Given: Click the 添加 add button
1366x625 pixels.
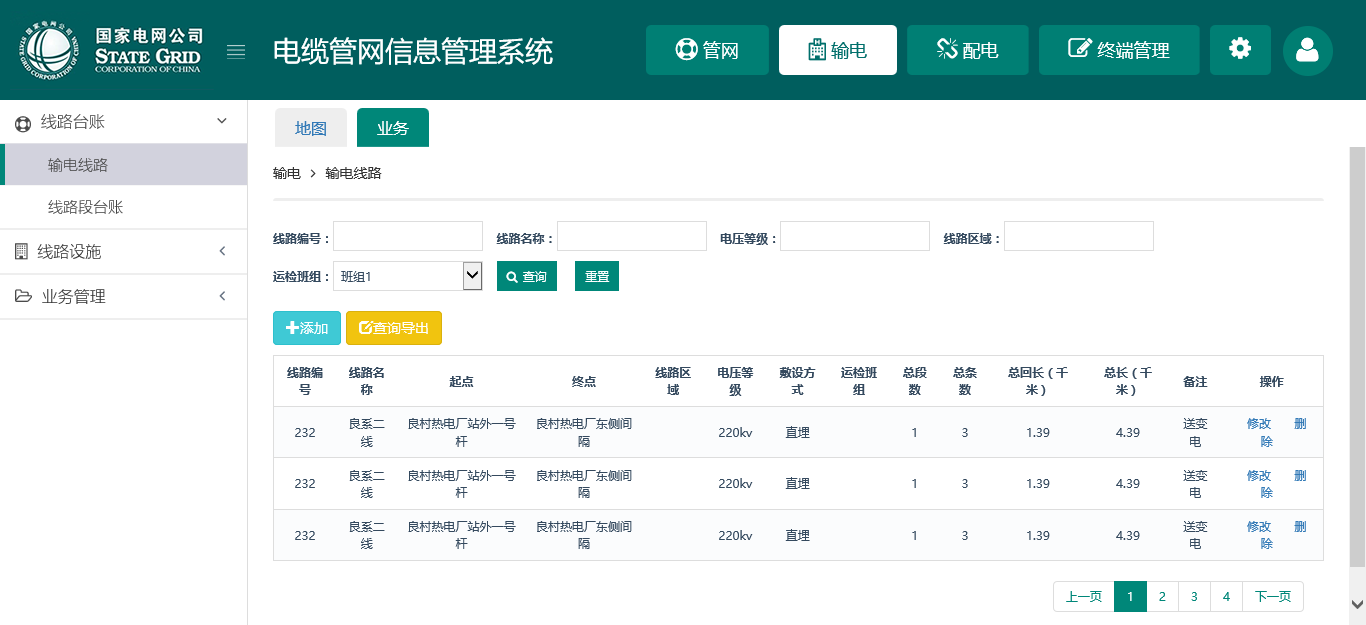Looking at the screenshot, I should click(307, 328).
